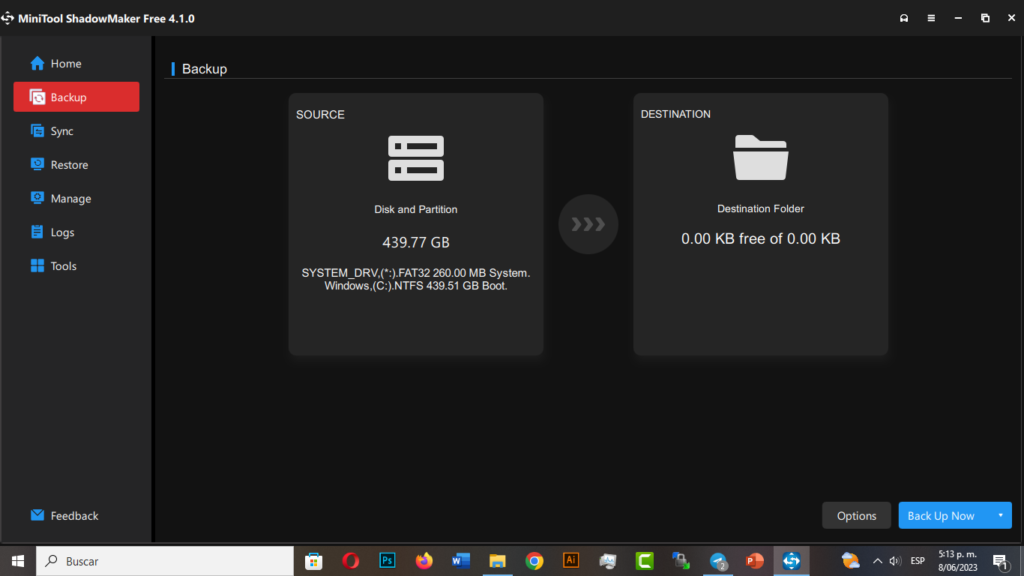Open the Manage section
This screenshot has height=576, width=1024.
pos(70,199)
